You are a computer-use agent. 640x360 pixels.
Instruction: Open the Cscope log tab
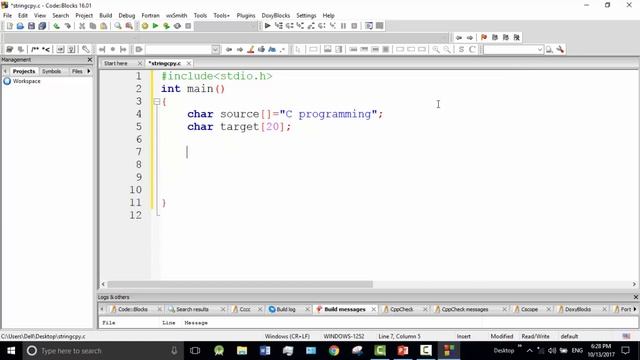click(x=529, y=309)
